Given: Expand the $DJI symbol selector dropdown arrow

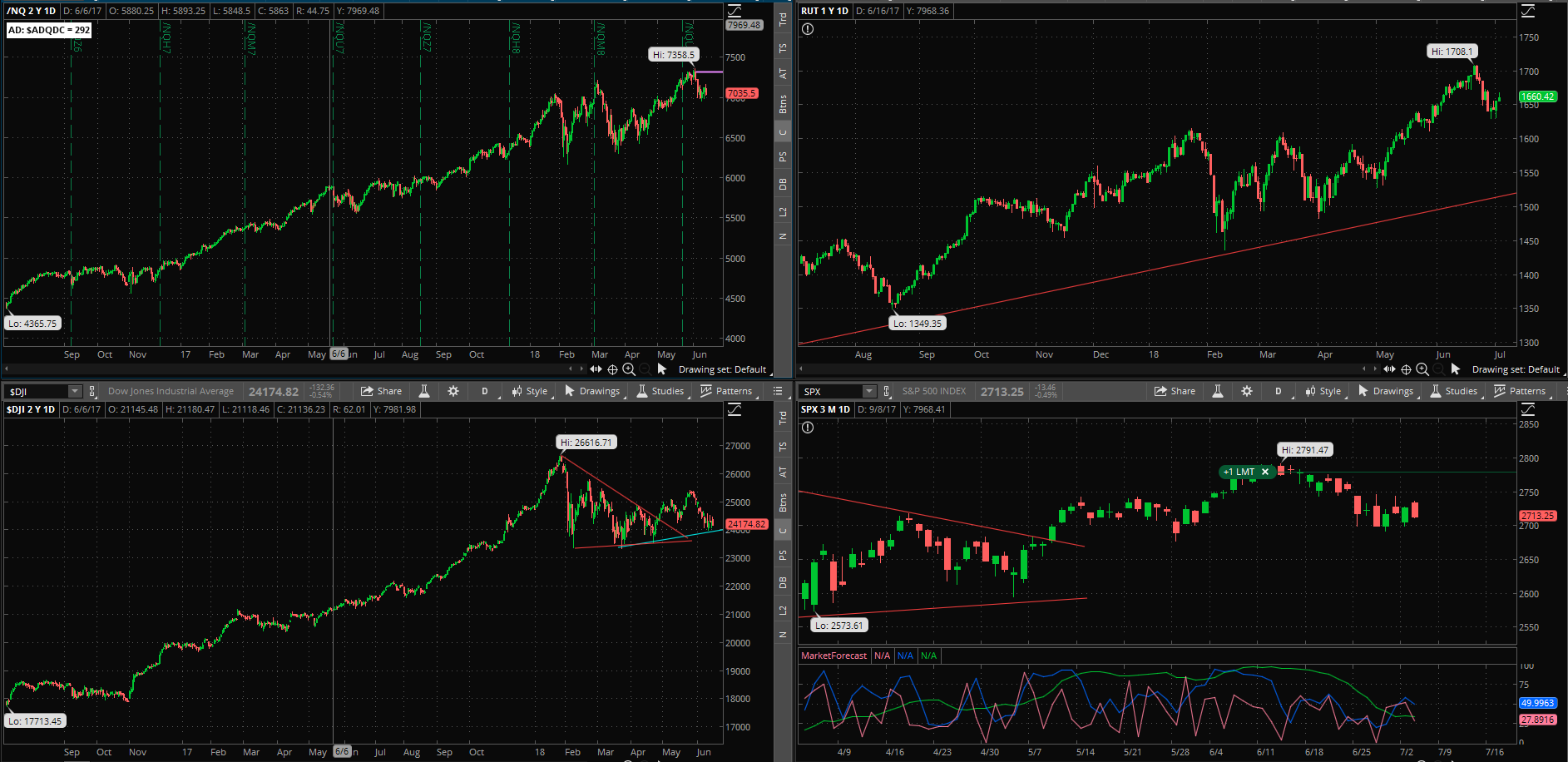Looking at the screenshot, I should pos(75,391).
